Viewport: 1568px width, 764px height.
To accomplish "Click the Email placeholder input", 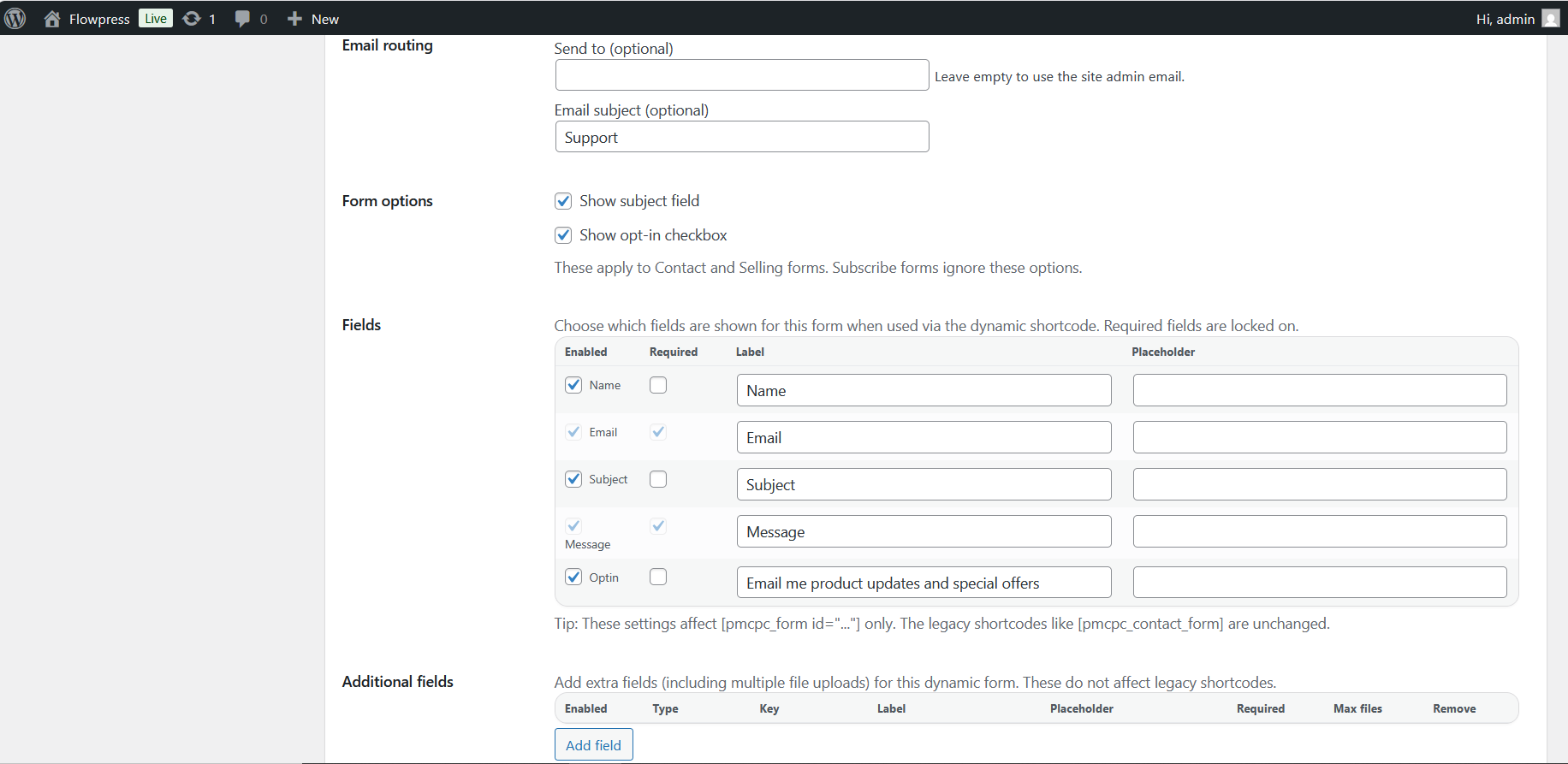I will coord(1320,437).
